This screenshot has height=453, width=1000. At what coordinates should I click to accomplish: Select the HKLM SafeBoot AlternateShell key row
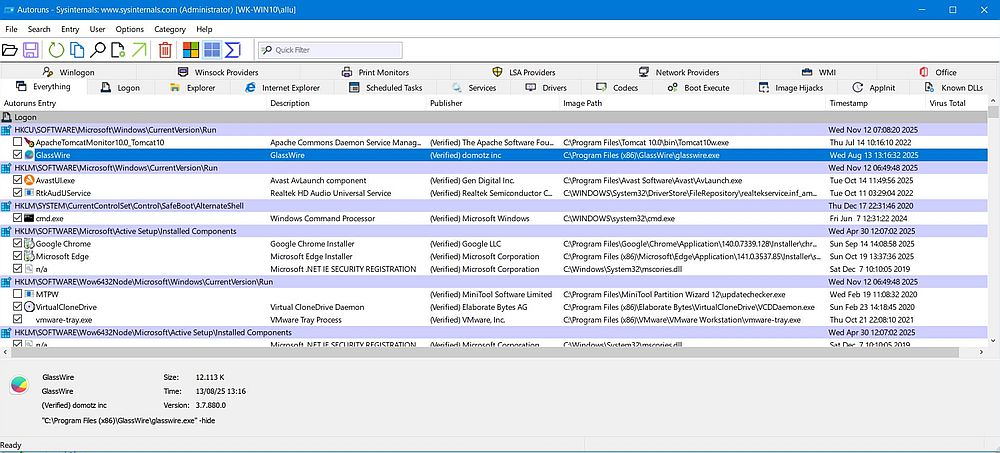point(494,205)
